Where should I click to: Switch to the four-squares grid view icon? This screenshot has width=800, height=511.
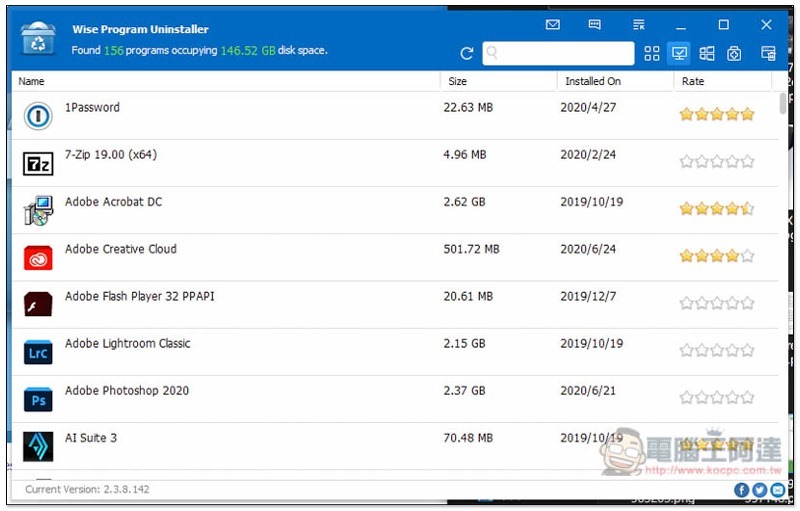pos(652,54)
